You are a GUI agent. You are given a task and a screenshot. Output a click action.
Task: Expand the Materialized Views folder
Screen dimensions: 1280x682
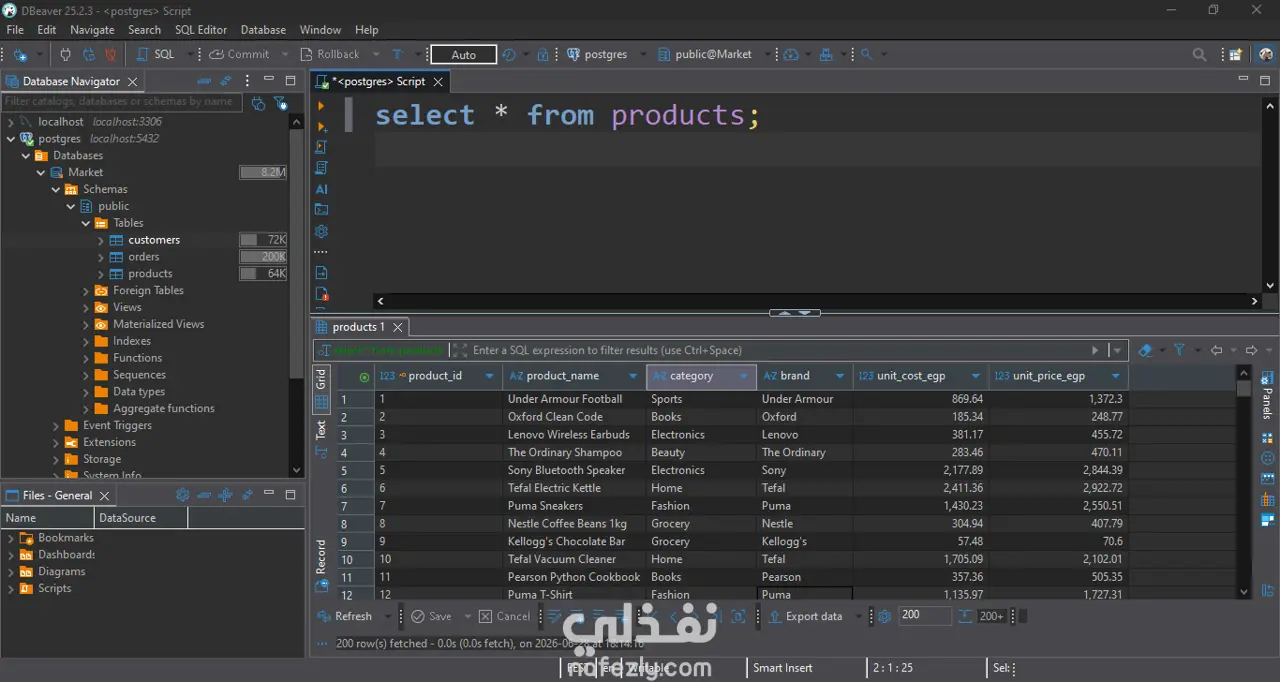click(86, 324)
